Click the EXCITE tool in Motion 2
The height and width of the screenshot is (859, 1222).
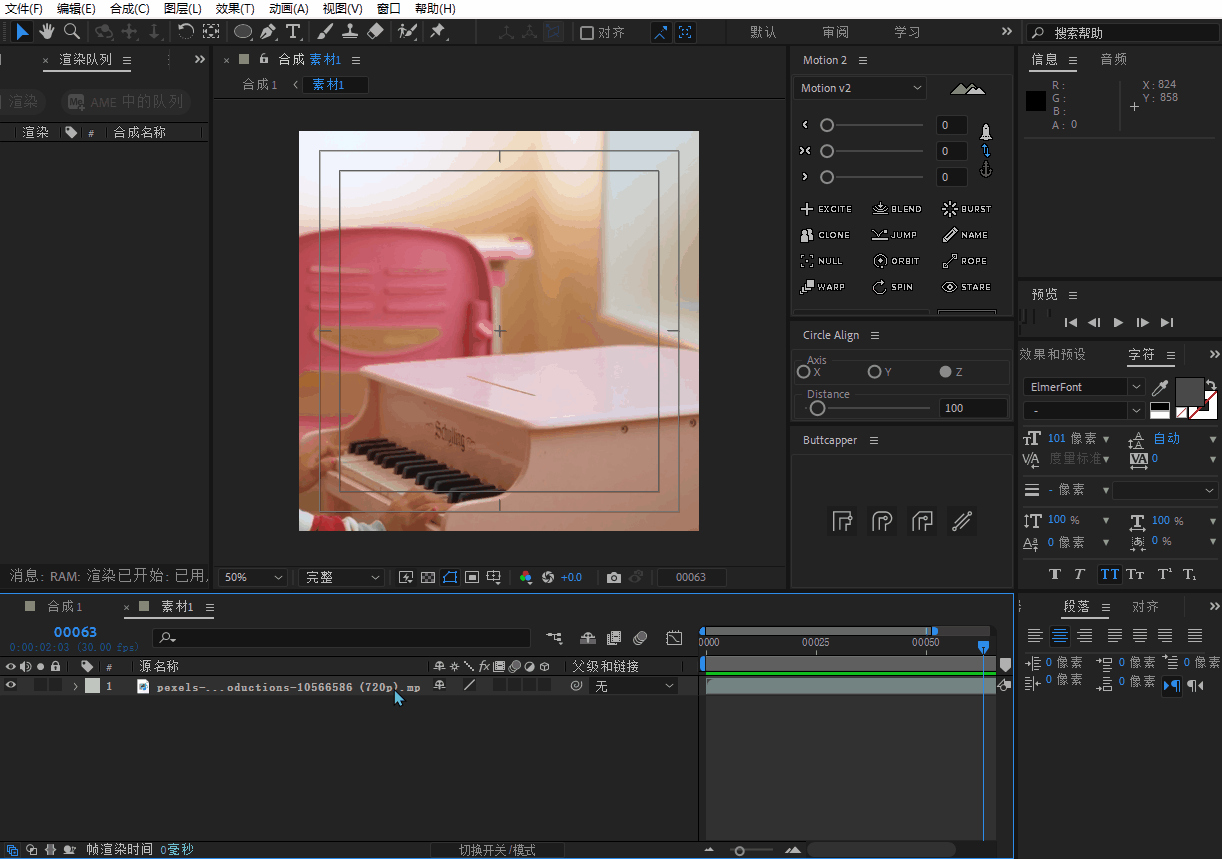pos(826,209)
